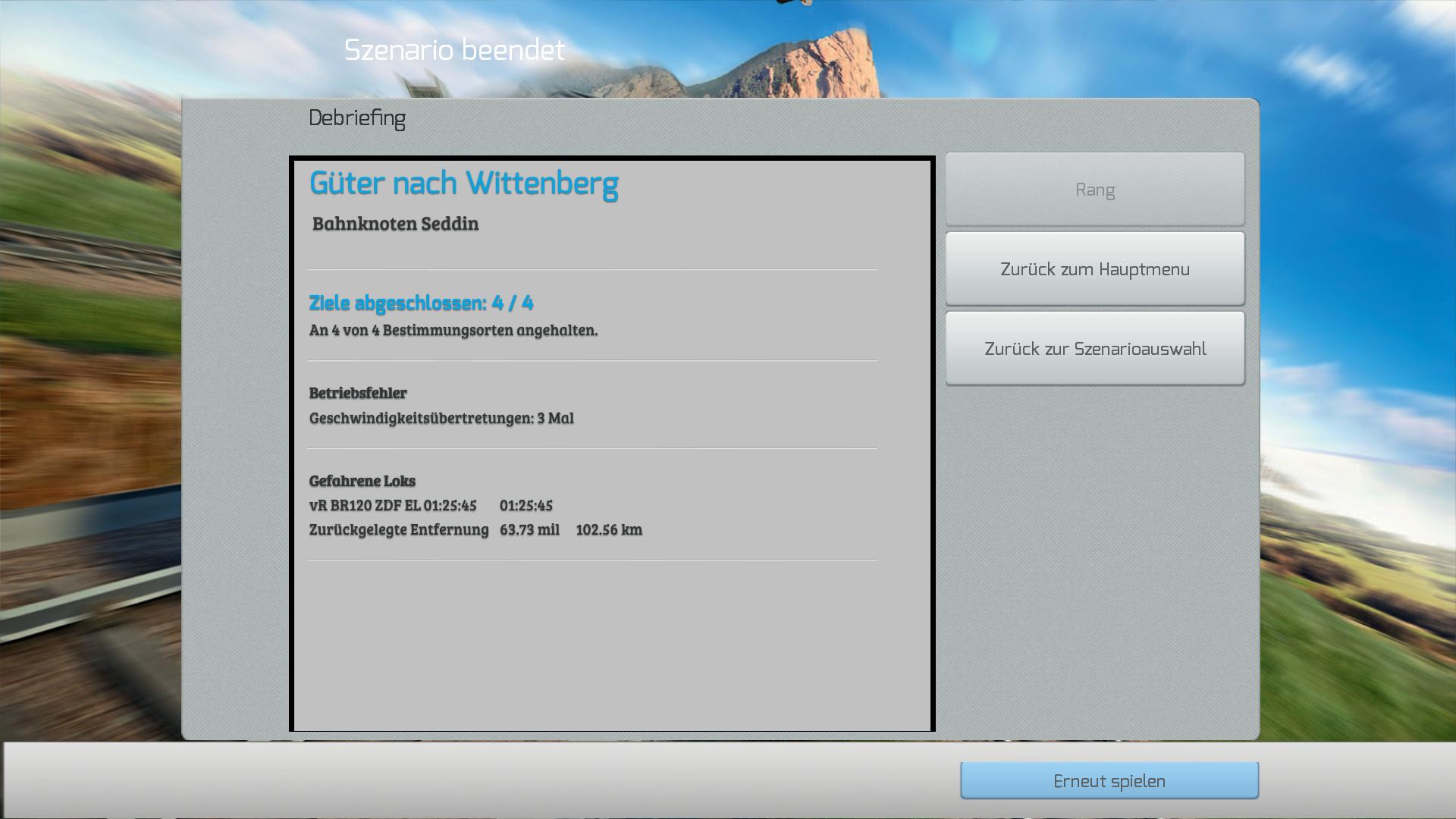Image resolution: width=1456 pixels, height=819 pixels.
Task: Click the Gefahrene Loks heading
Action: [362, 481]
